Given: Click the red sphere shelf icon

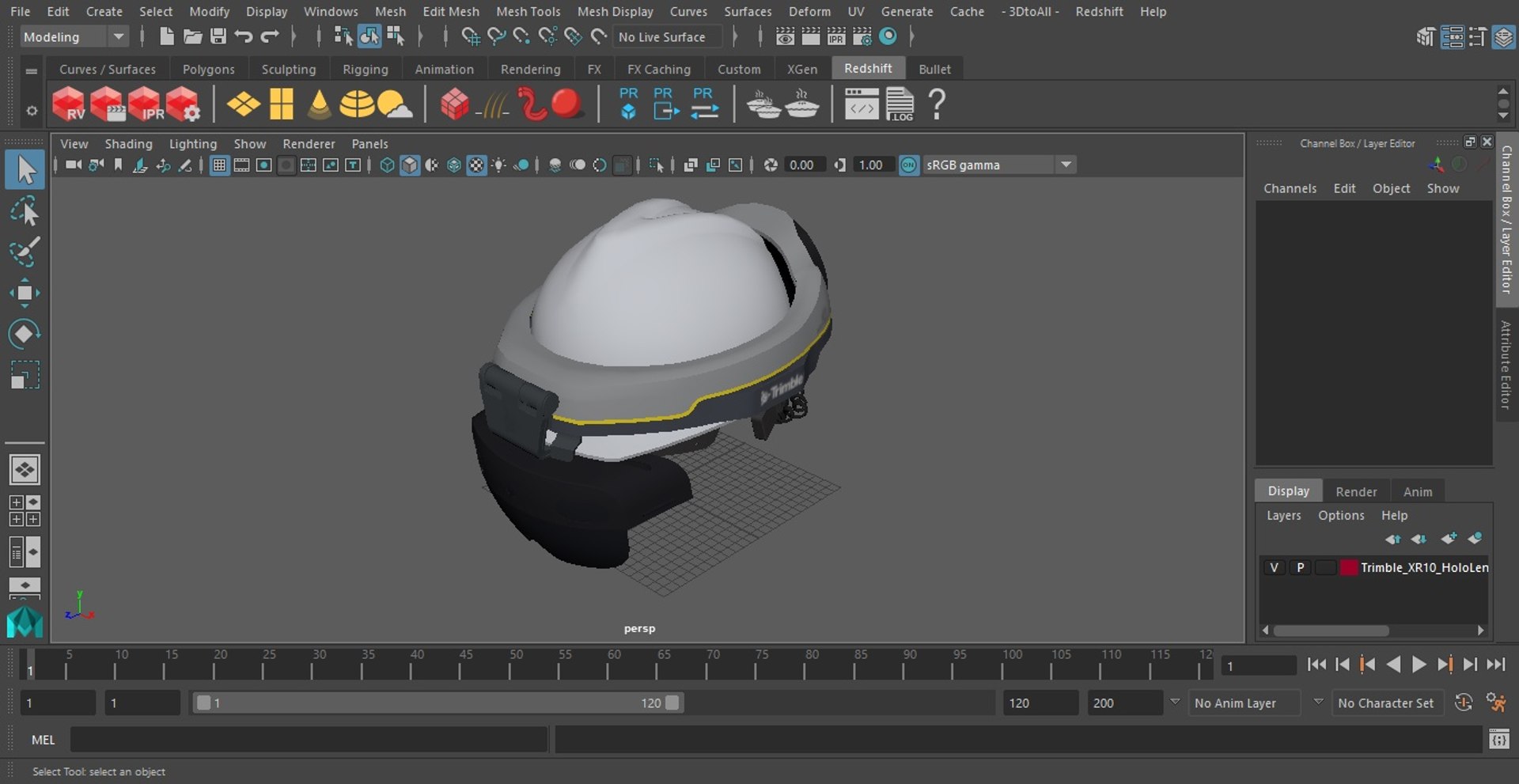Looking at the screenshot, I should (566, 104).
